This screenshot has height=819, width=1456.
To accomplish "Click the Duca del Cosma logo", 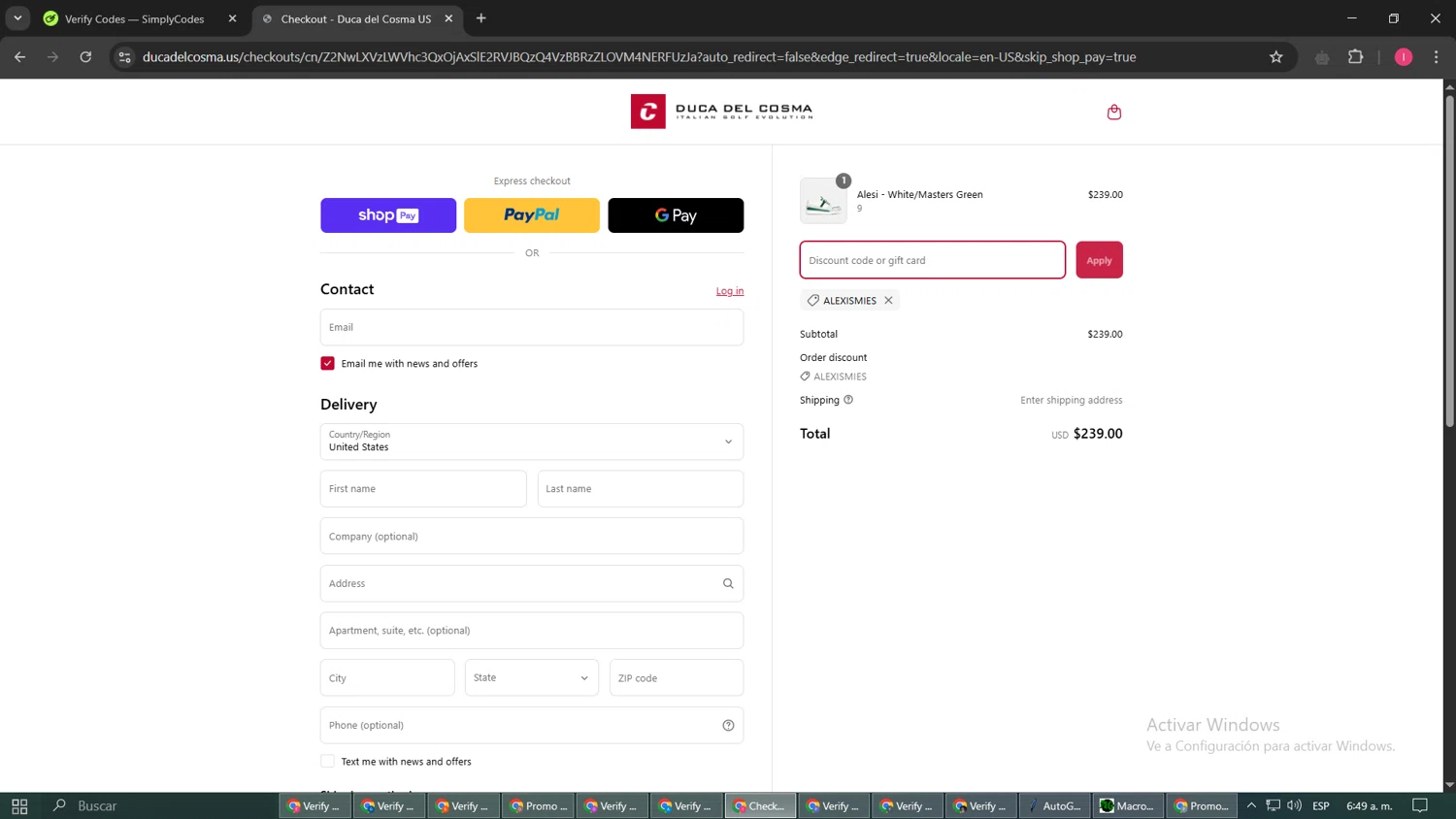I will (721, 112).
